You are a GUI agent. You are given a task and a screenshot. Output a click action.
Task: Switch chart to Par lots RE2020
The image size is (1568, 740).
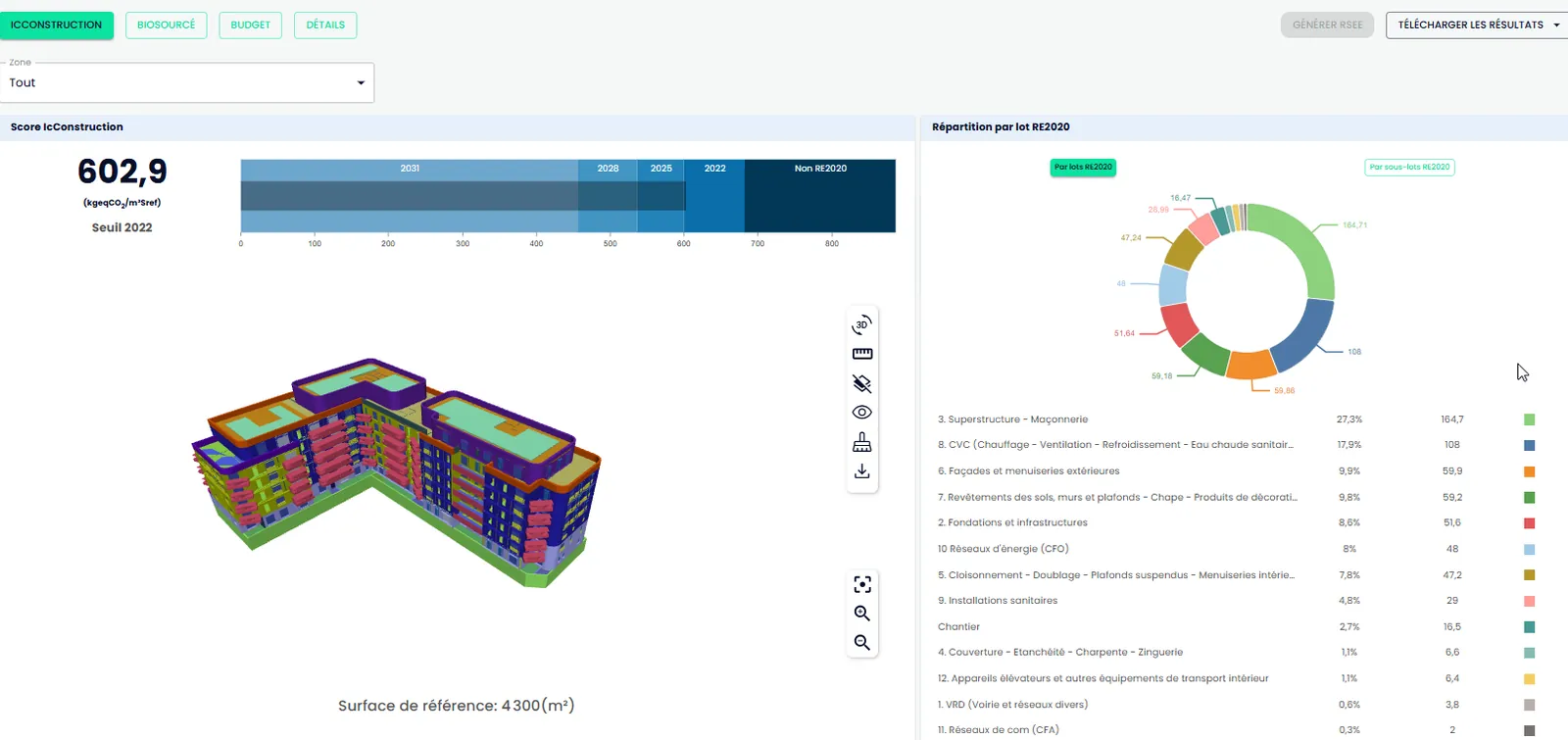tap(1083, 168)
